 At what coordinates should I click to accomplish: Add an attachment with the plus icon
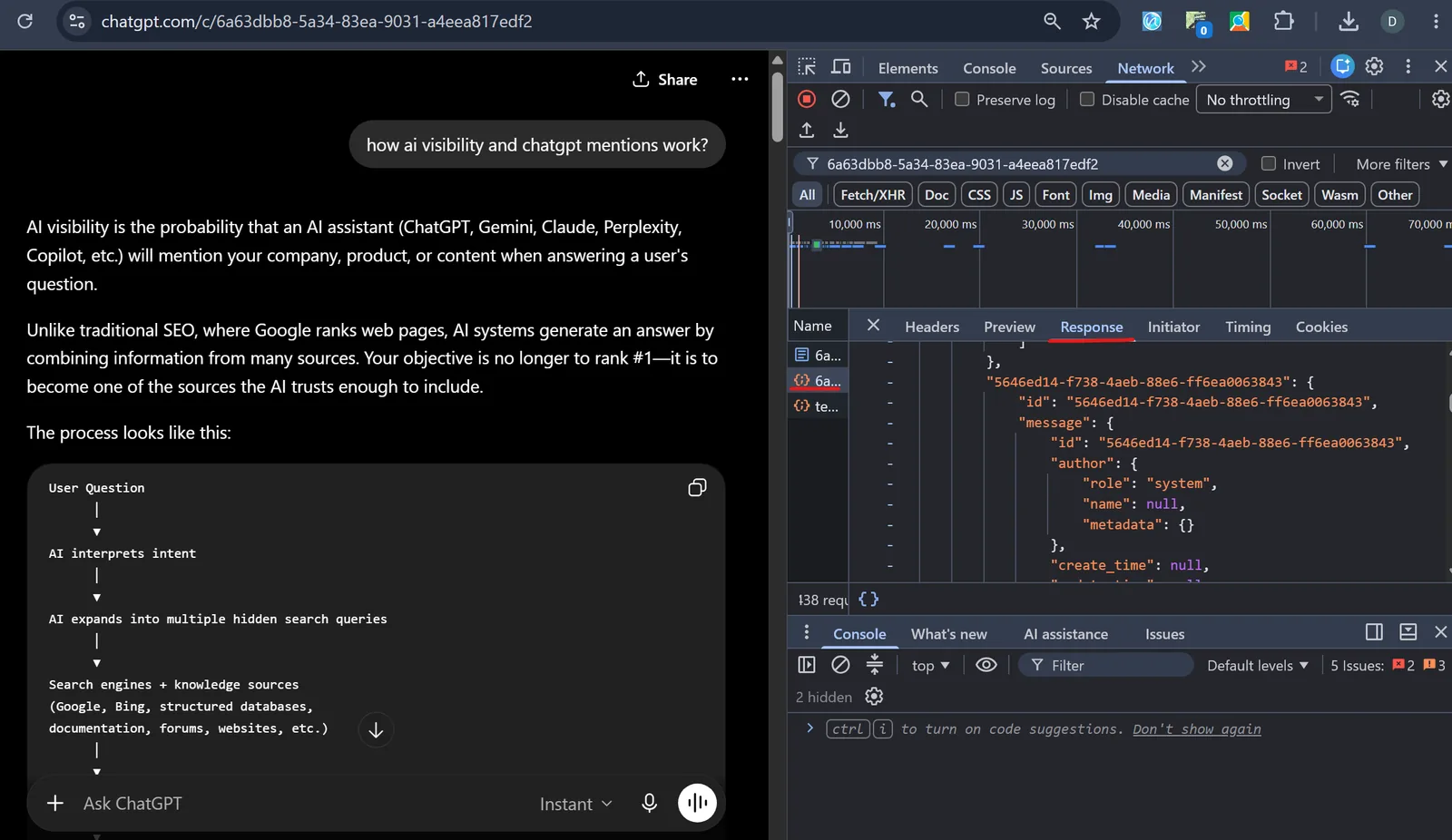[55, 803]
